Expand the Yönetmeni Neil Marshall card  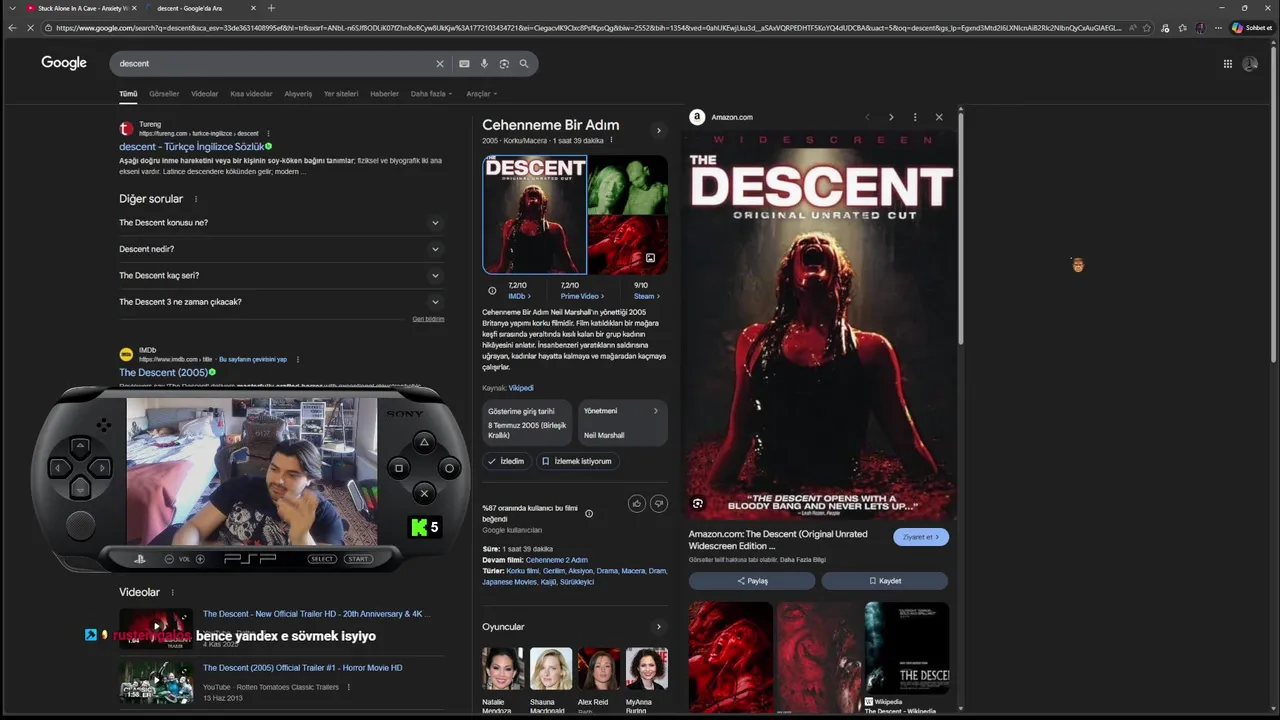click(x=622, y=423)
